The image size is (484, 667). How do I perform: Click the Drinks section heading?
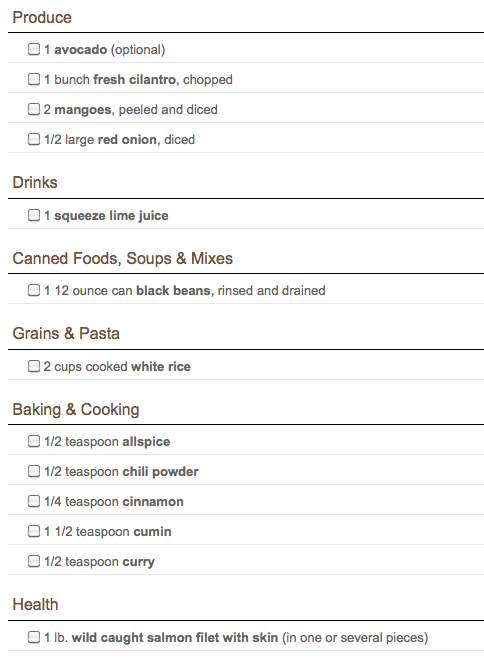[35, 182]
